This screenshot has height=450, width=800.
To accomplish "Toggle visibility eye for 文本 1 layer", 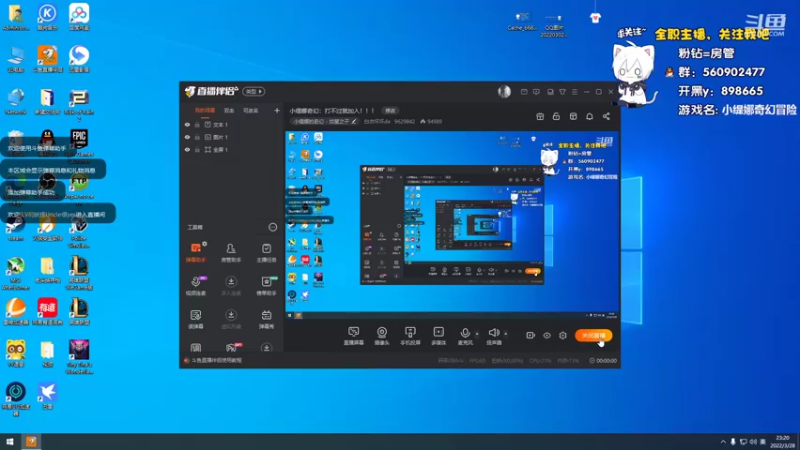I will click(187, 124).
